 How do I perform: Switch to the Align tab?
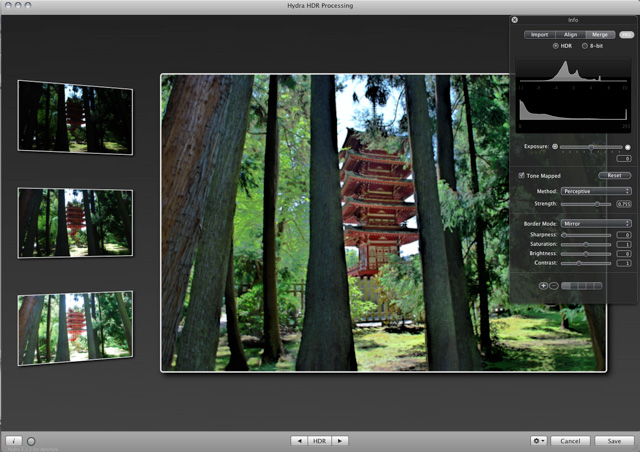tap(570, 34)
